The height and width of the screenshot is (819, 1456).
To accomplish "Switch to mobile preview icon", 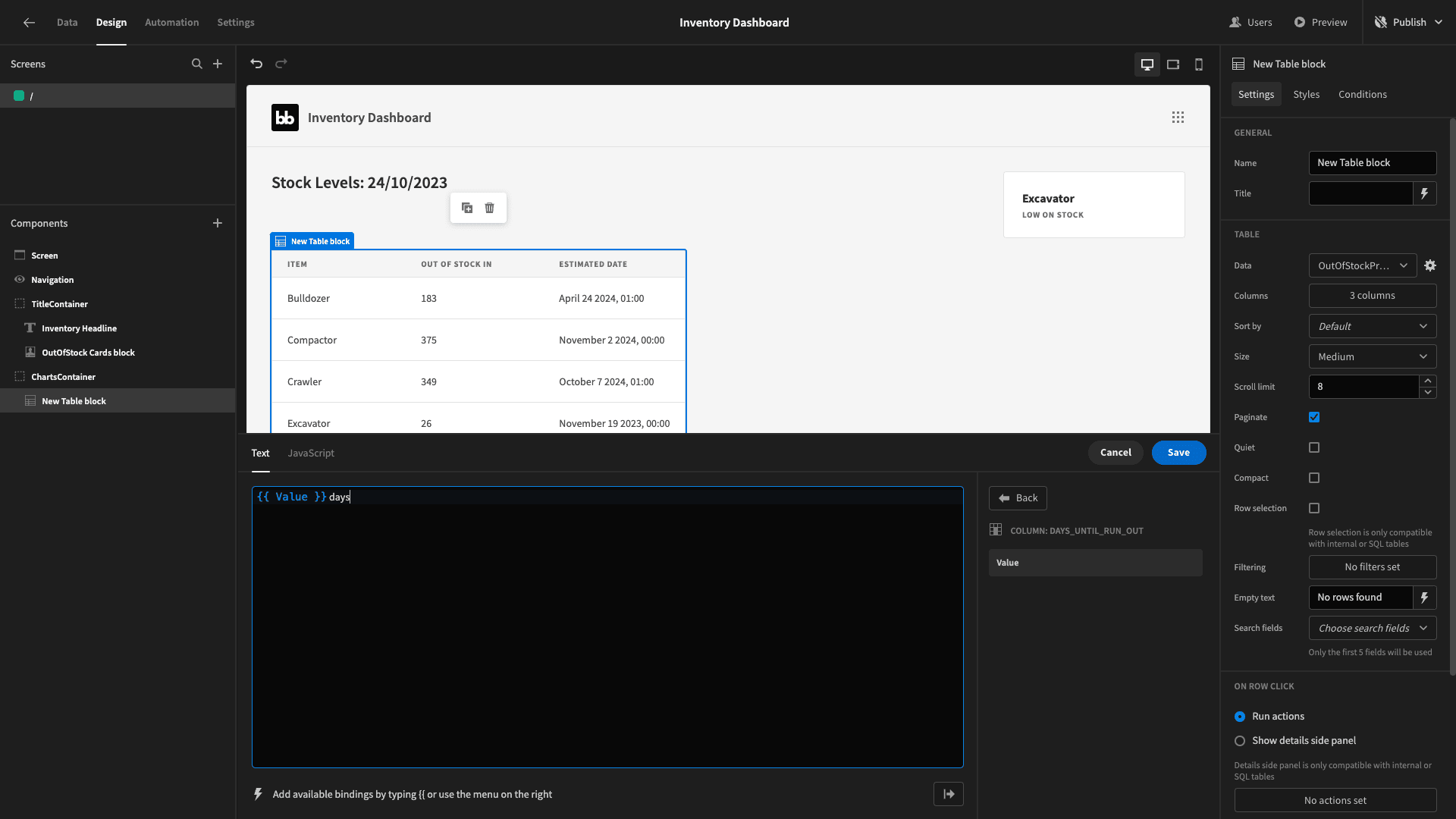I will click(1199, 64).
